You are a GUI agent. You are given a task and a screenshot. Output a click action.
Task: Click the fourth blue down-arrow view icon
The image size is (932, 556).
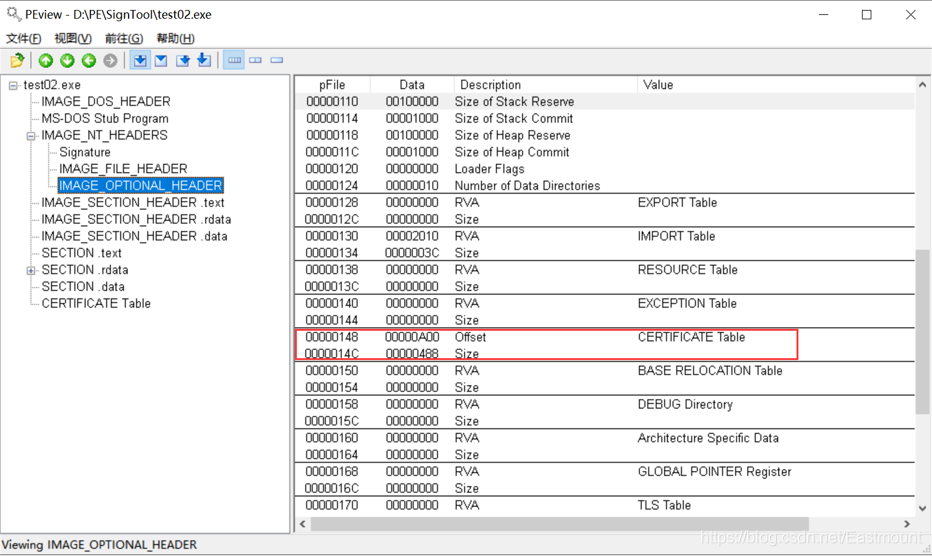[x=204, y=60]
